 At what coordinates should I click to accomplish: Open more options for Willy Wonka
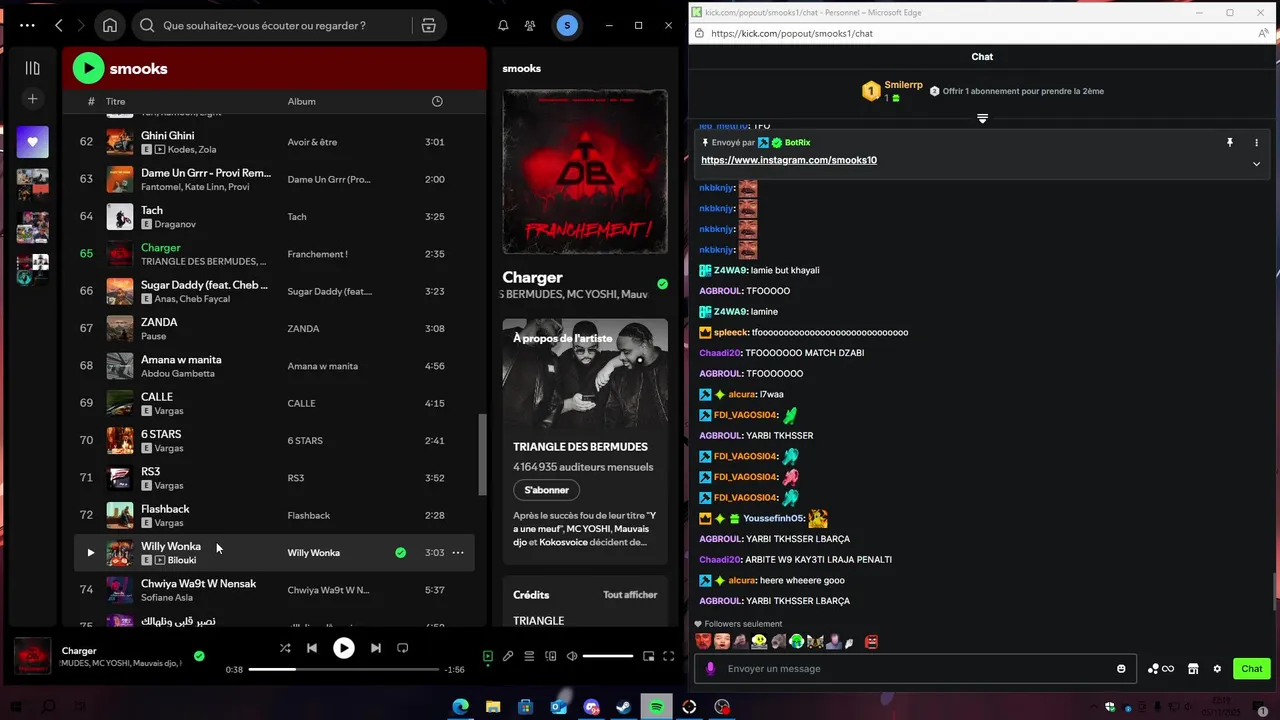tap(458, 552)
